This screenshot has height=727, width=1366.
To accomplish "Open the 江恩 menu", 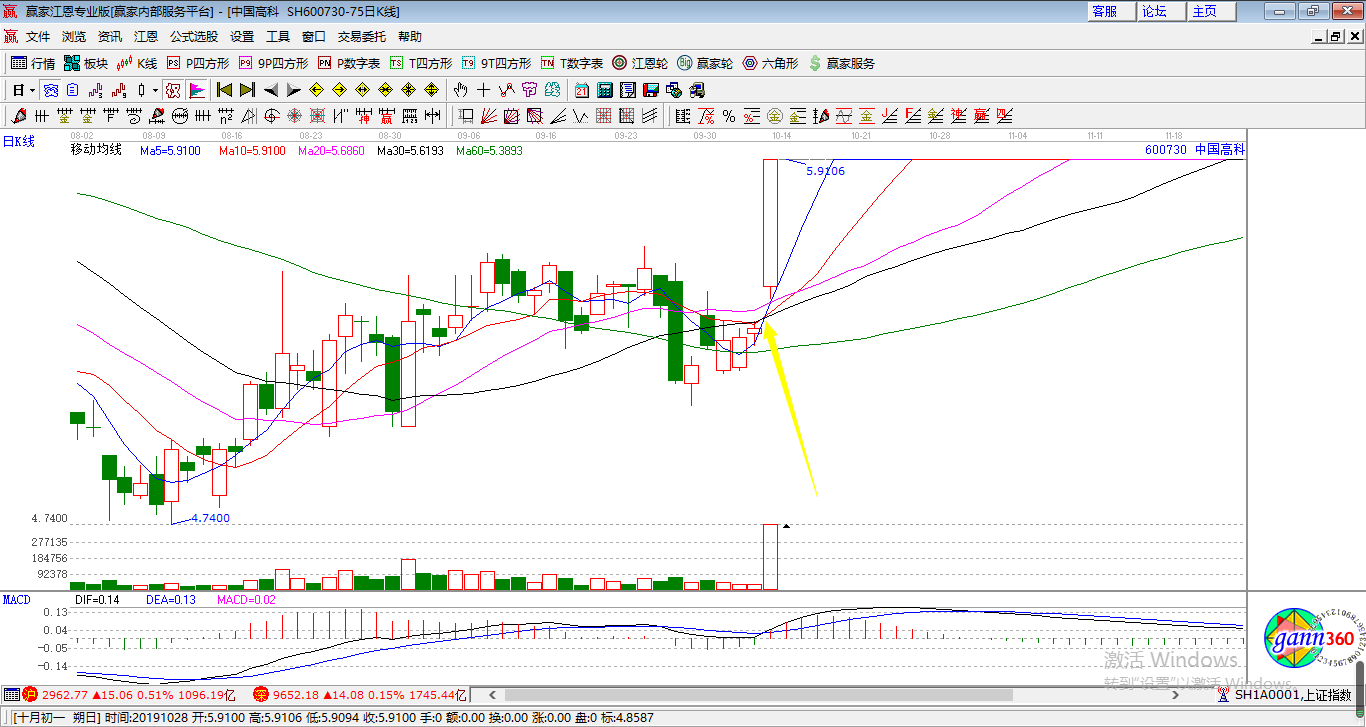I will click(x=146, y=36).
